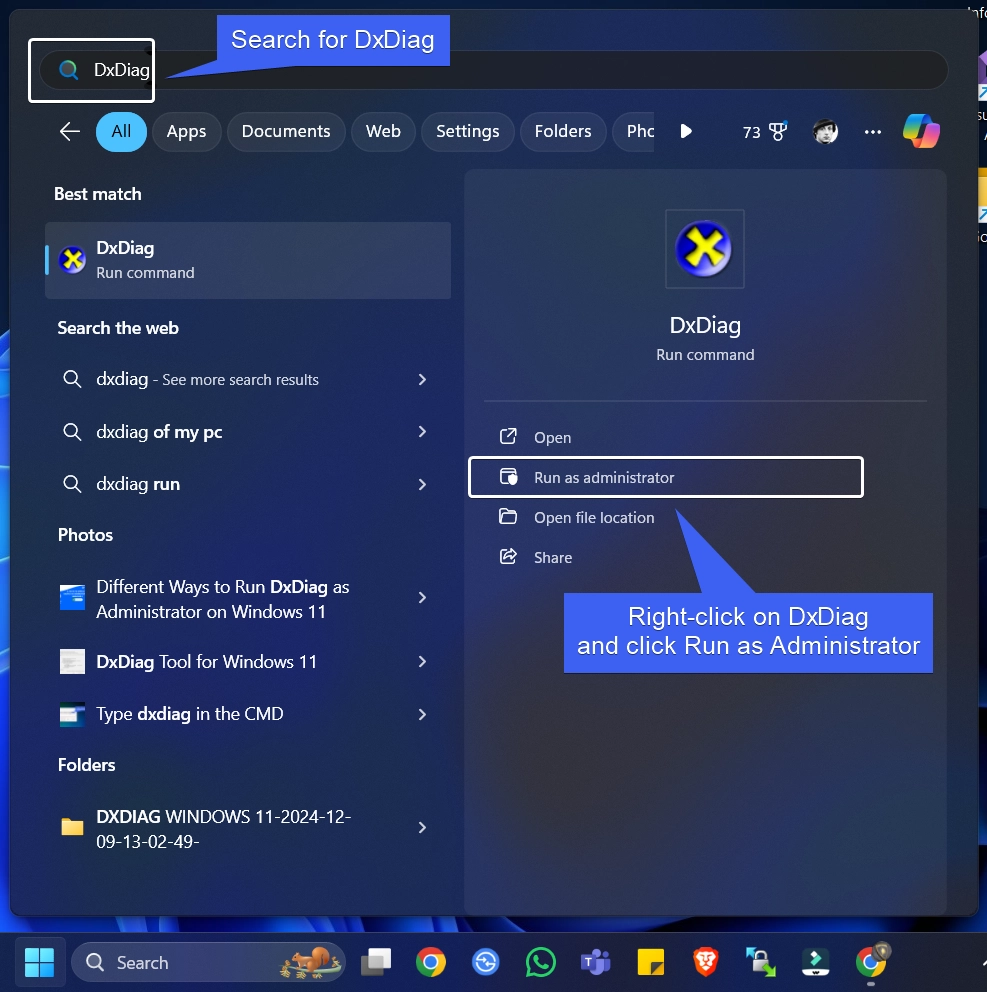Click the DXDIAG WINDOWS folder icon
987x992 pixels.
coord(72,827)
